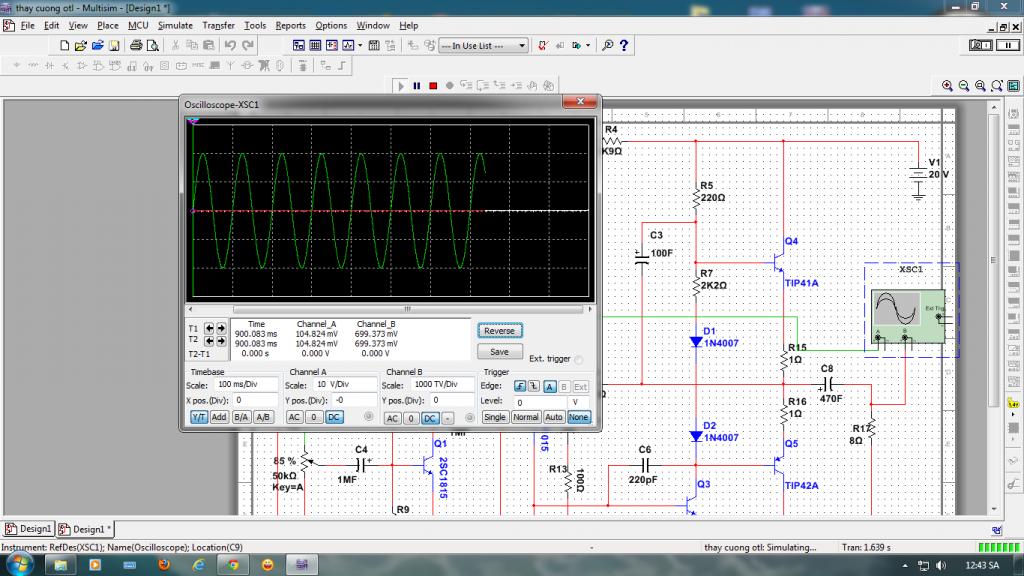This screenshot has width=1024, height=576.
Task: Click the Reverse button on oscilloscope
Action: pos(500,330)
